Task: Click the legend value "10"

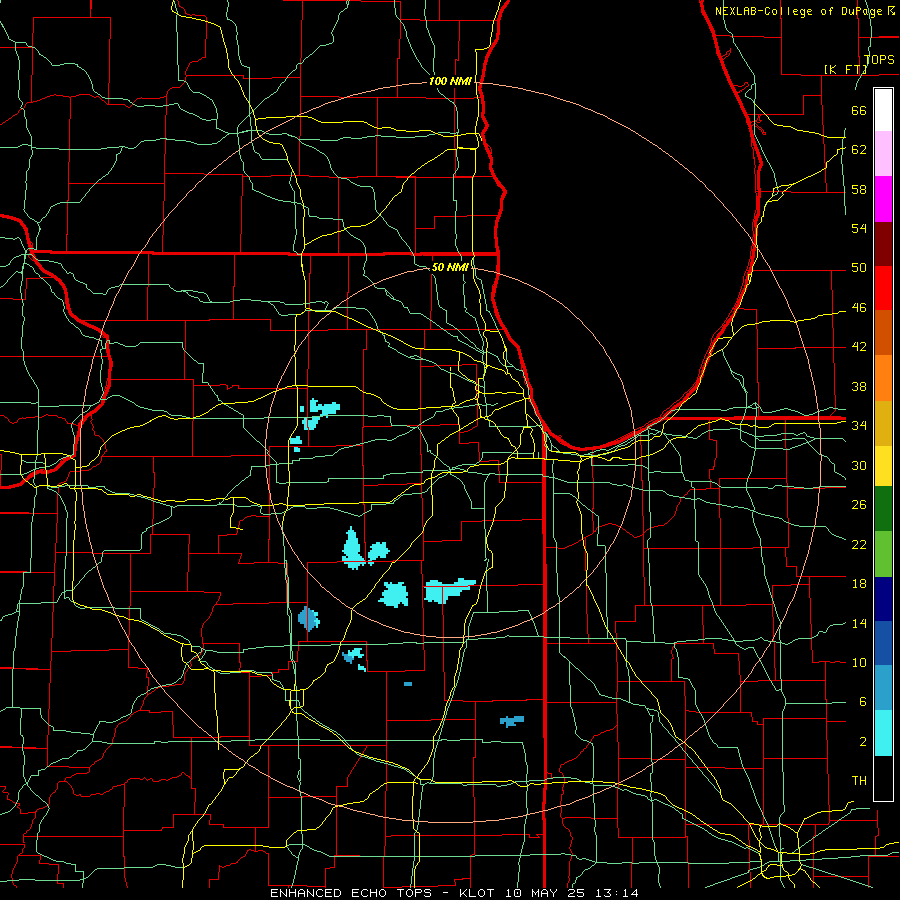Action: coord(859,662)
